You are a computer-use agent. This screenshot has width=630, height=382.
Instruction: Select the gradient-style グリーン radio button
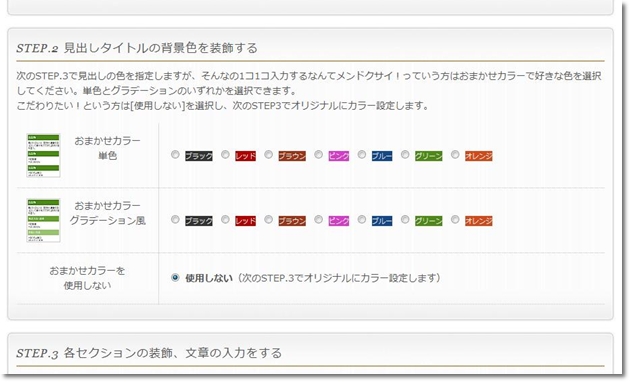pos(405,220)
